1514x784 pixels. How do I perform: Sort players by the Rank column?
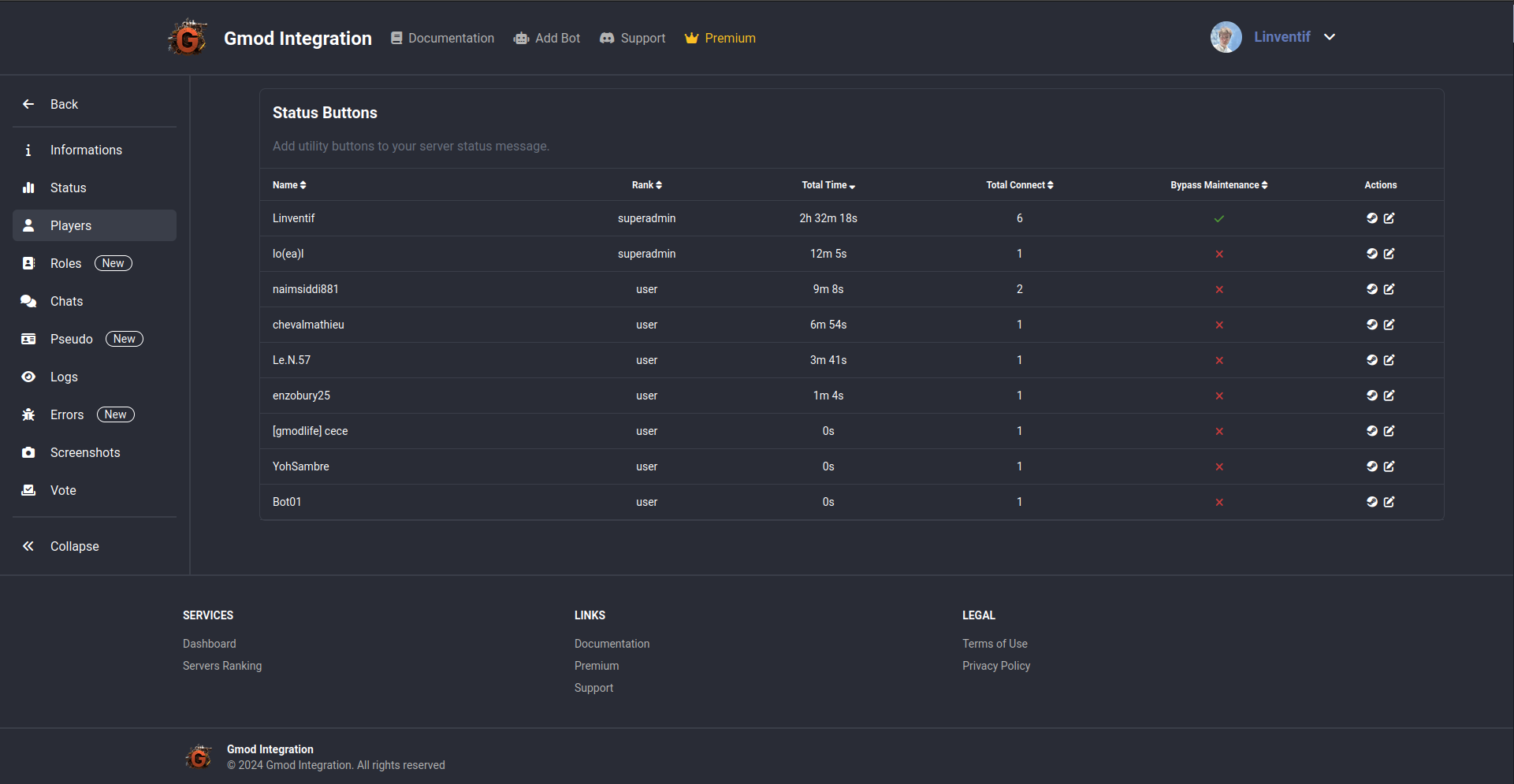coord(646,185)
